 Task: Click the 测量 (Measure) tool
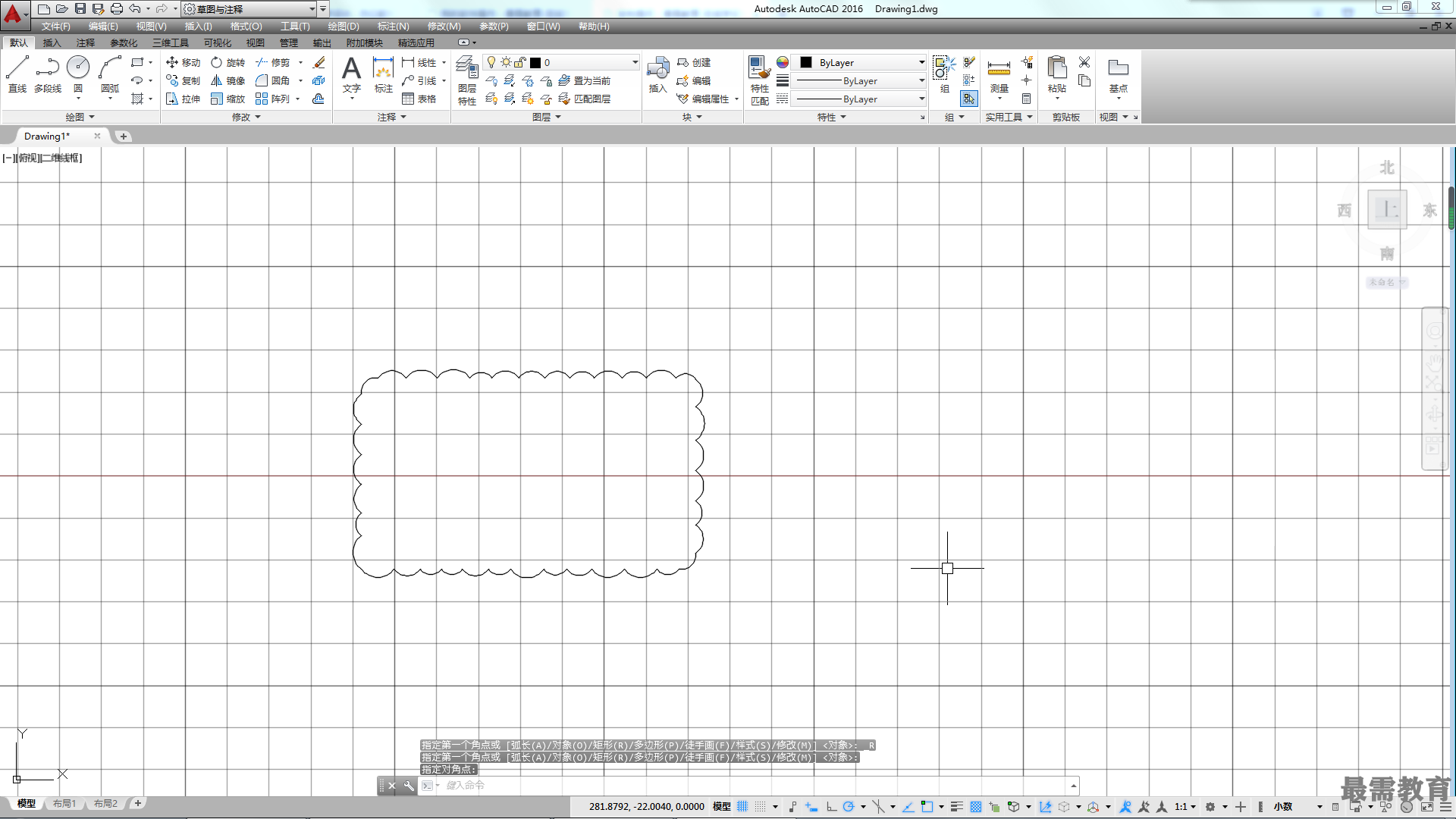click(999, 76)
